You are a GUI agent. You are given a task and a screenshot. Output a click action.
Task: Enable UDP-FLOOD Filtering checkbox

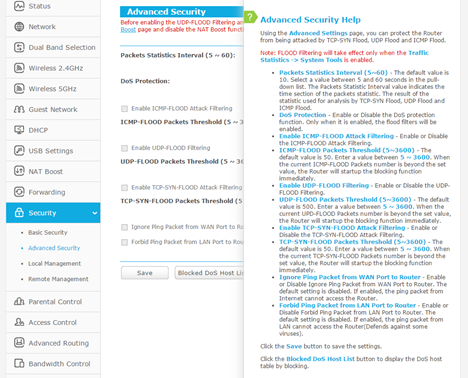tap(124, 148)
